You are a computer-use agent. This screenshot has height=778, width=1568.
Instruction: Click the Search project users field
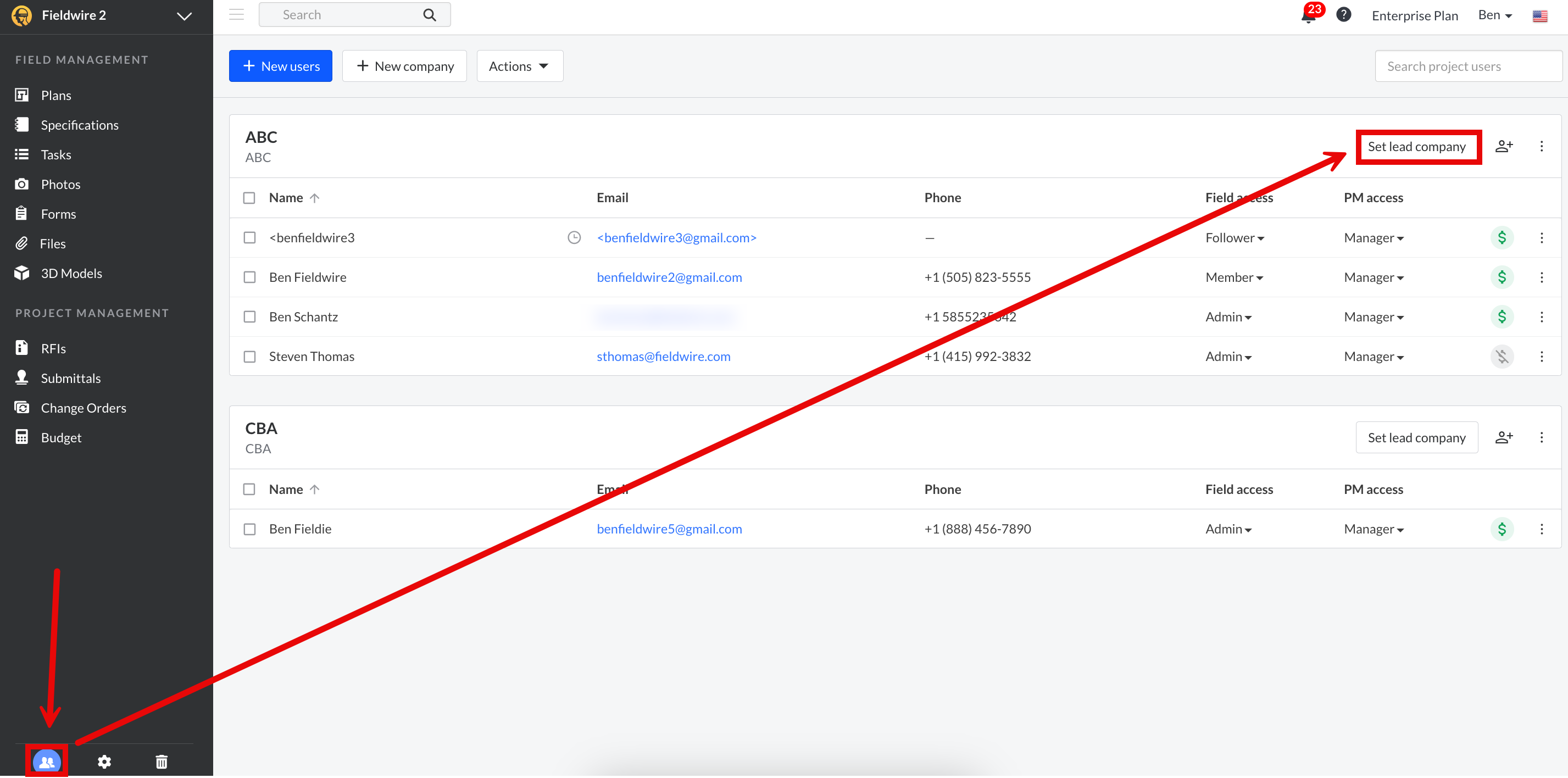click(1467, 66)
